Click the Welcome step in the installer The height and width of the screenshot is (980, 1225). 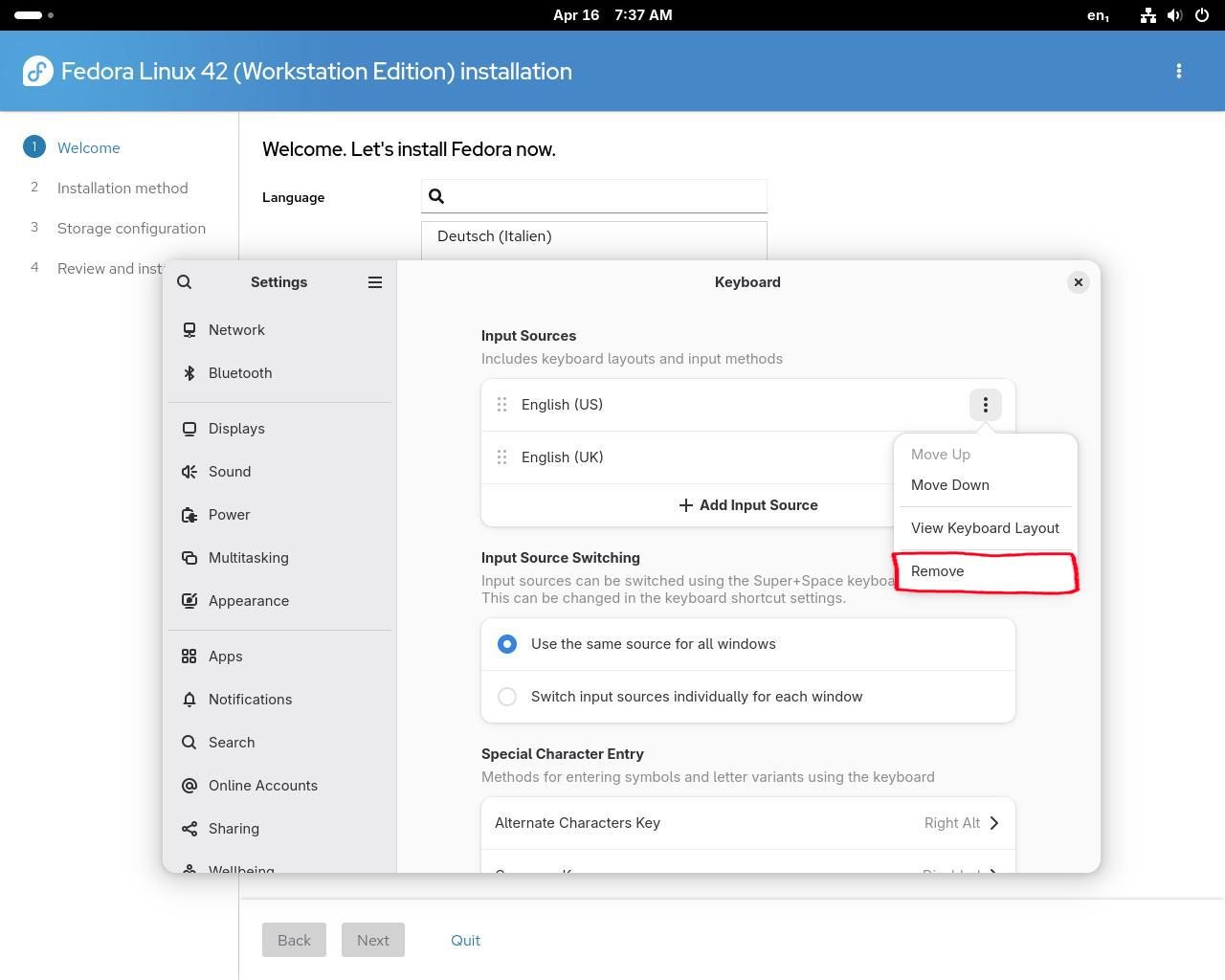click(x=88, y=147)
